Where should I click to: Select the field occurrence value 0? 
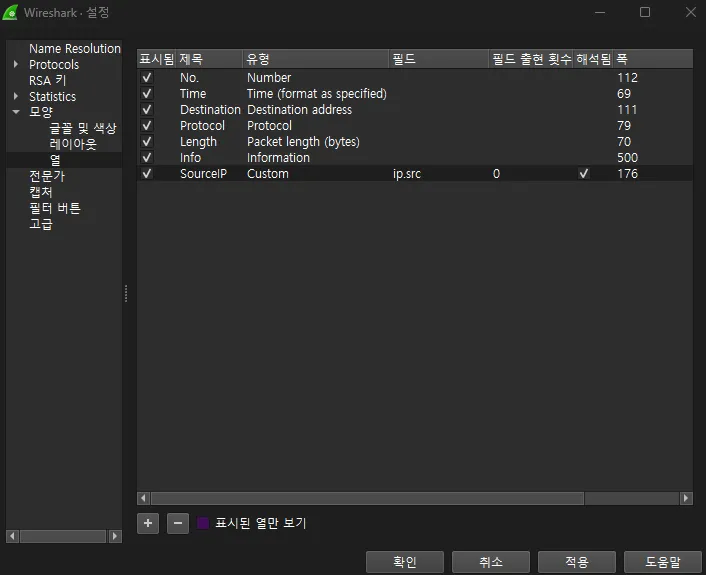pos(496,174)
